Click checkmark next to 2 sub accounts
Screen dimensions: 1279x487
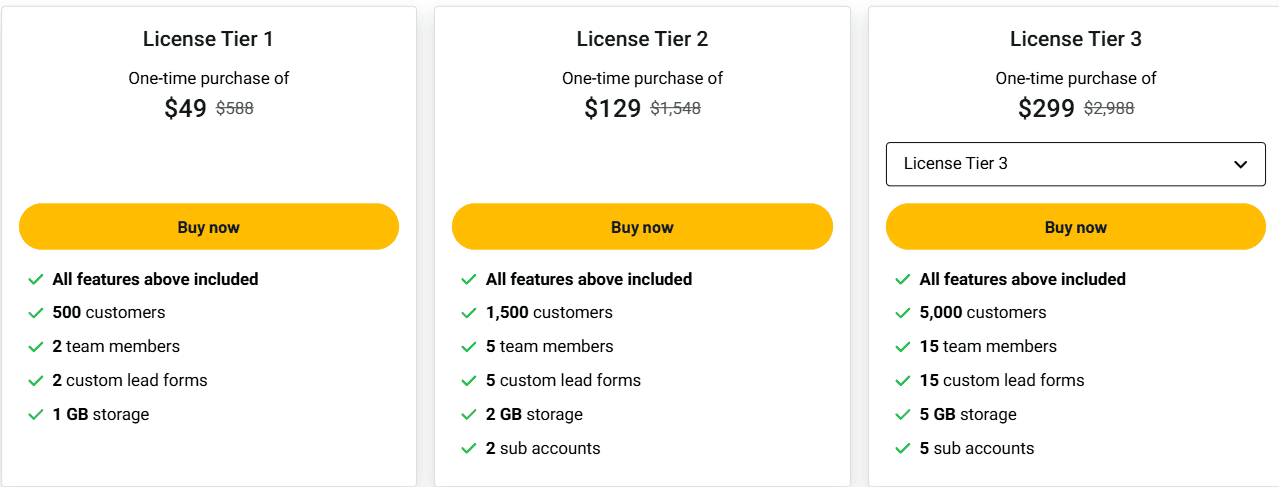click(x=469, y=448)
